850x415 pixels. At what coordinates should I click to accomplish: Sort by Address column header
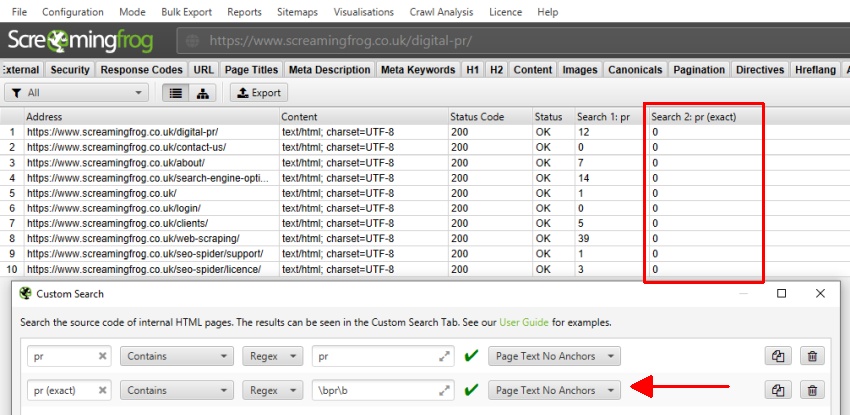(152, 116)
